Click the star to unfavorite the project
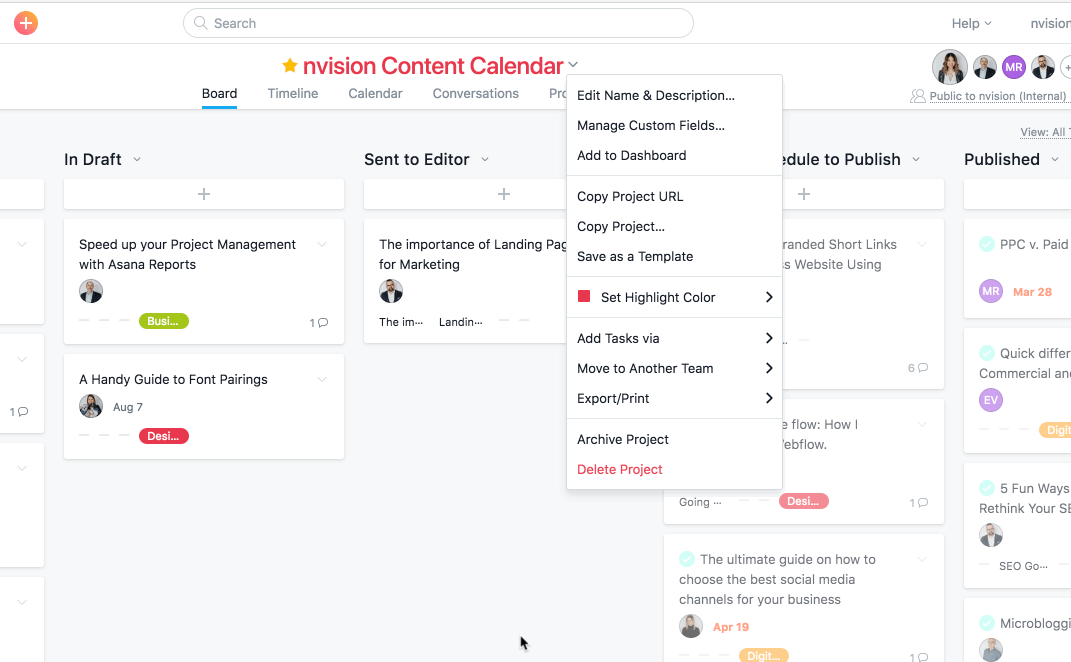1071x662 pixels. pyautogui.click(x=289, y=64)
